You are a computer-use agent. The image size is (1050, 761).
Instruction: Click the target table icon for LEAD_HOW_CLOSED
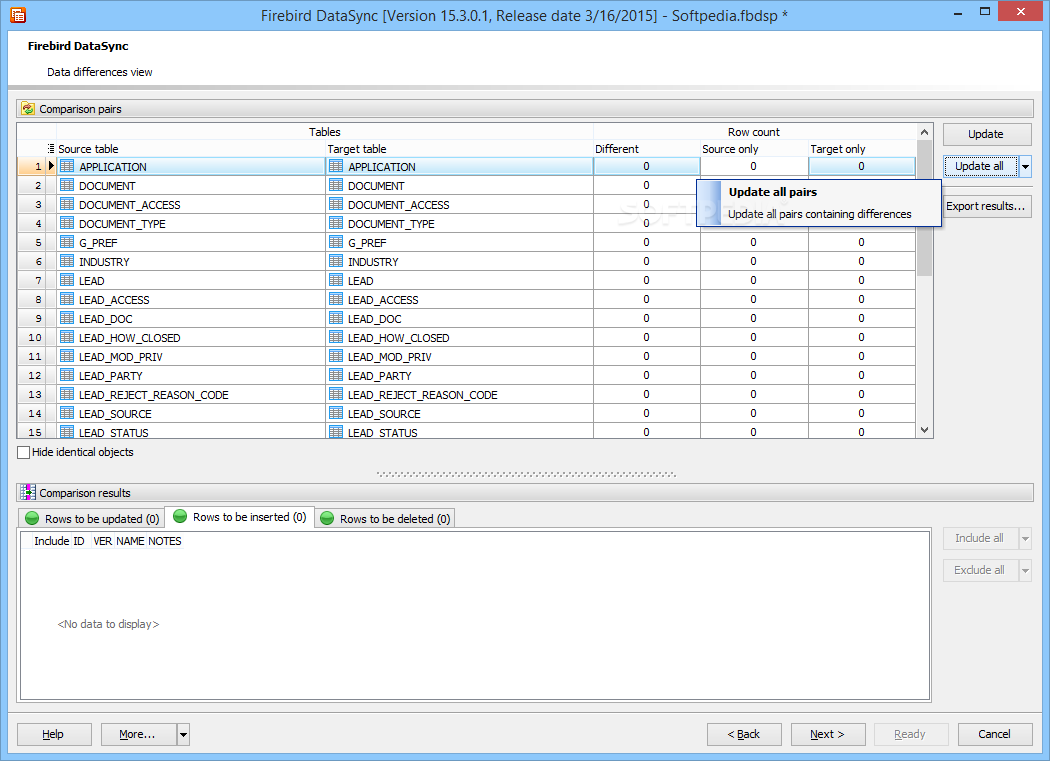tap(336, 338)
